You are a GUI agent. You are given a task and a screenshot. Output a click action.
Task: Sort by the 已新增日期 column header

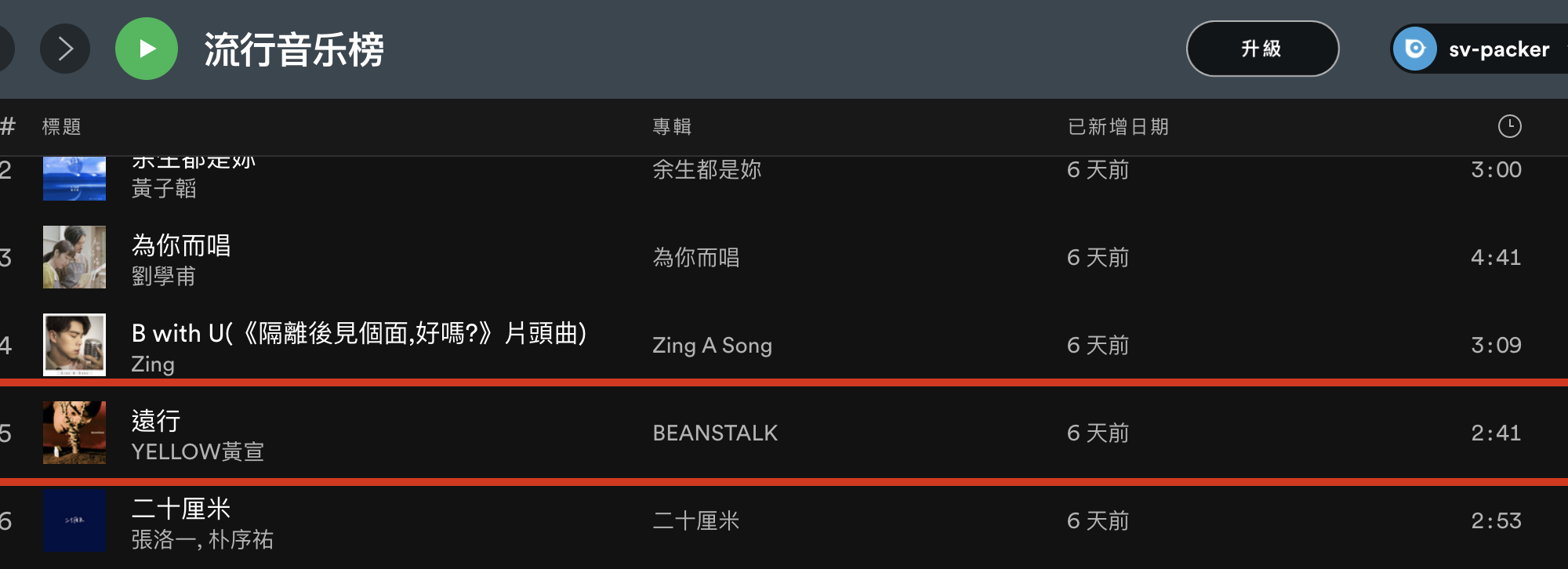pyautogui.click(x=1118, y=126)
